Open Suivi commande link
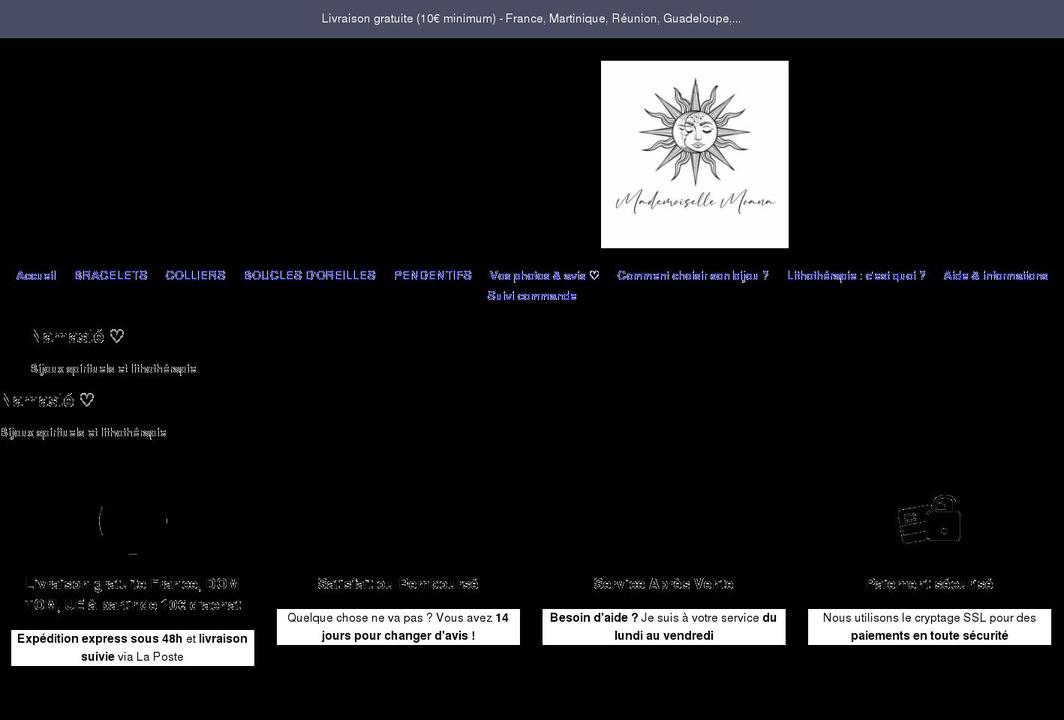 tap(532, 296)
